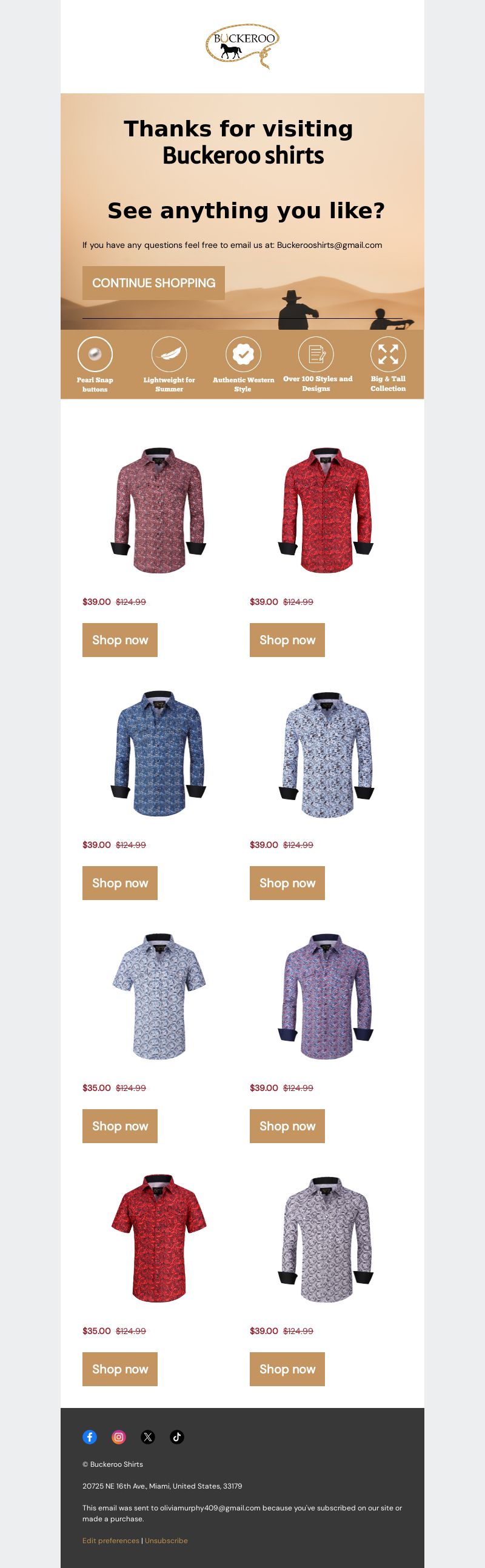485x1568 pixels.
Task: Open the TikTok icon in footer
Action: pos(177,1437)
